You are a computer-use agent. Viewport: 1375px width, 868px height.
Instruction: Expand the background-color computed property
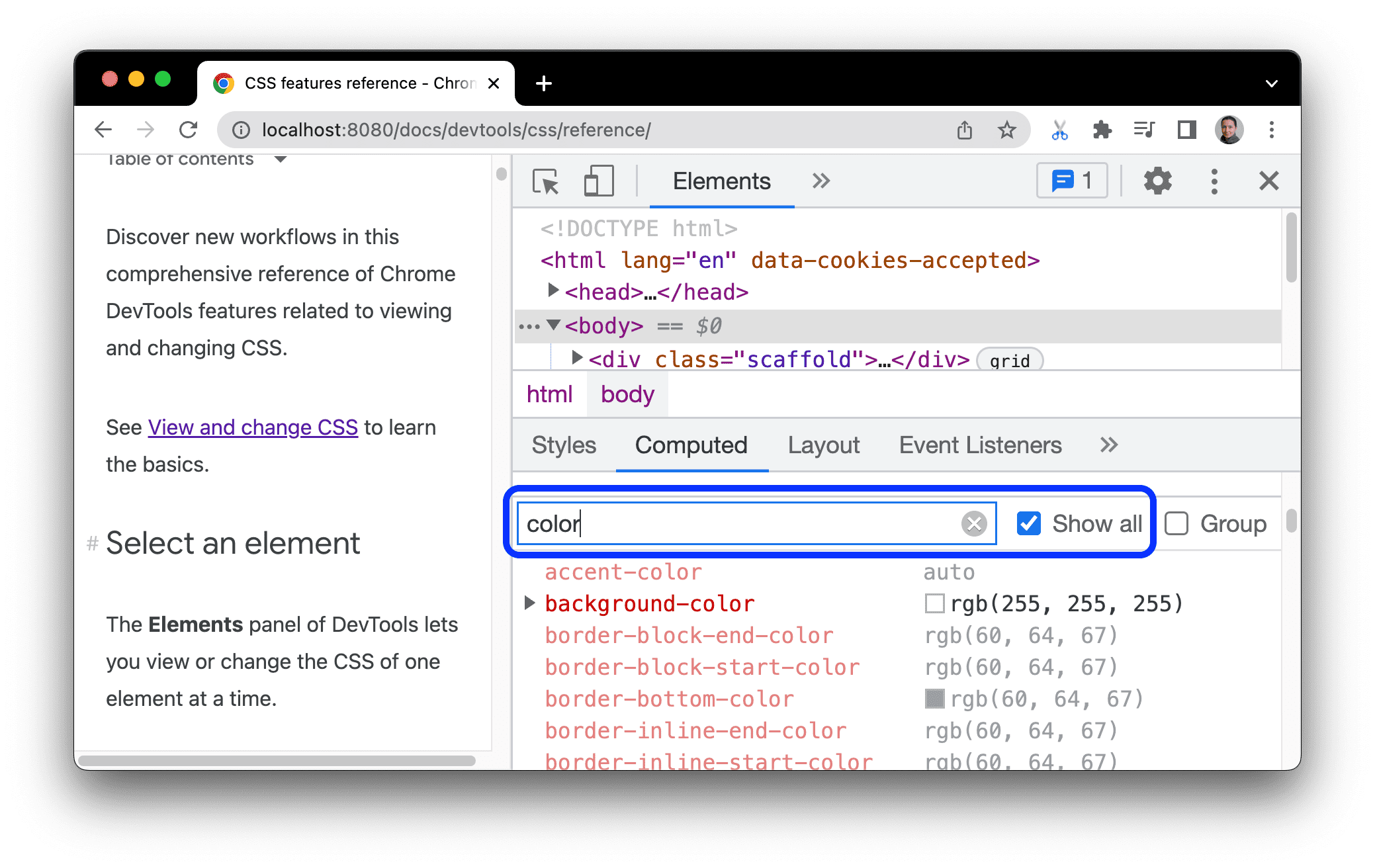click(531, 603)
